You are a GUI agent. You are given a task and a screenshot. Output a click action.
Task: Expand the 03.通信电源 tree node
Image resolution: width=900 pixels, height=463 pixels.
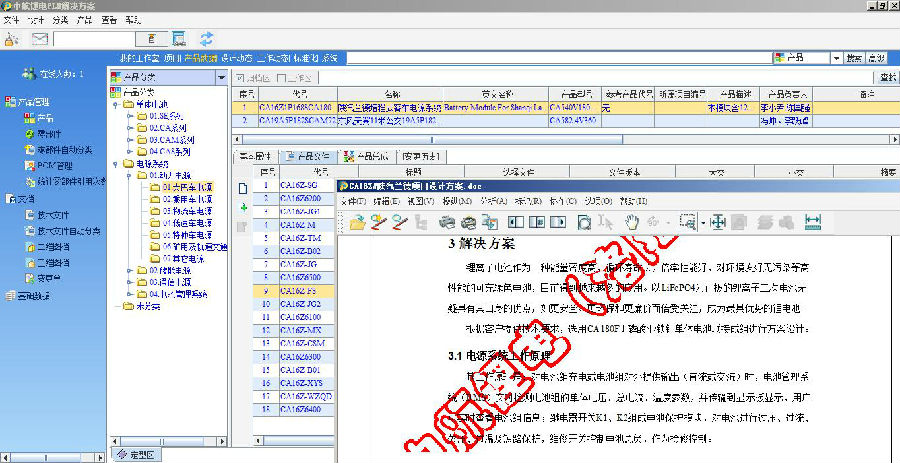point(130,282)
